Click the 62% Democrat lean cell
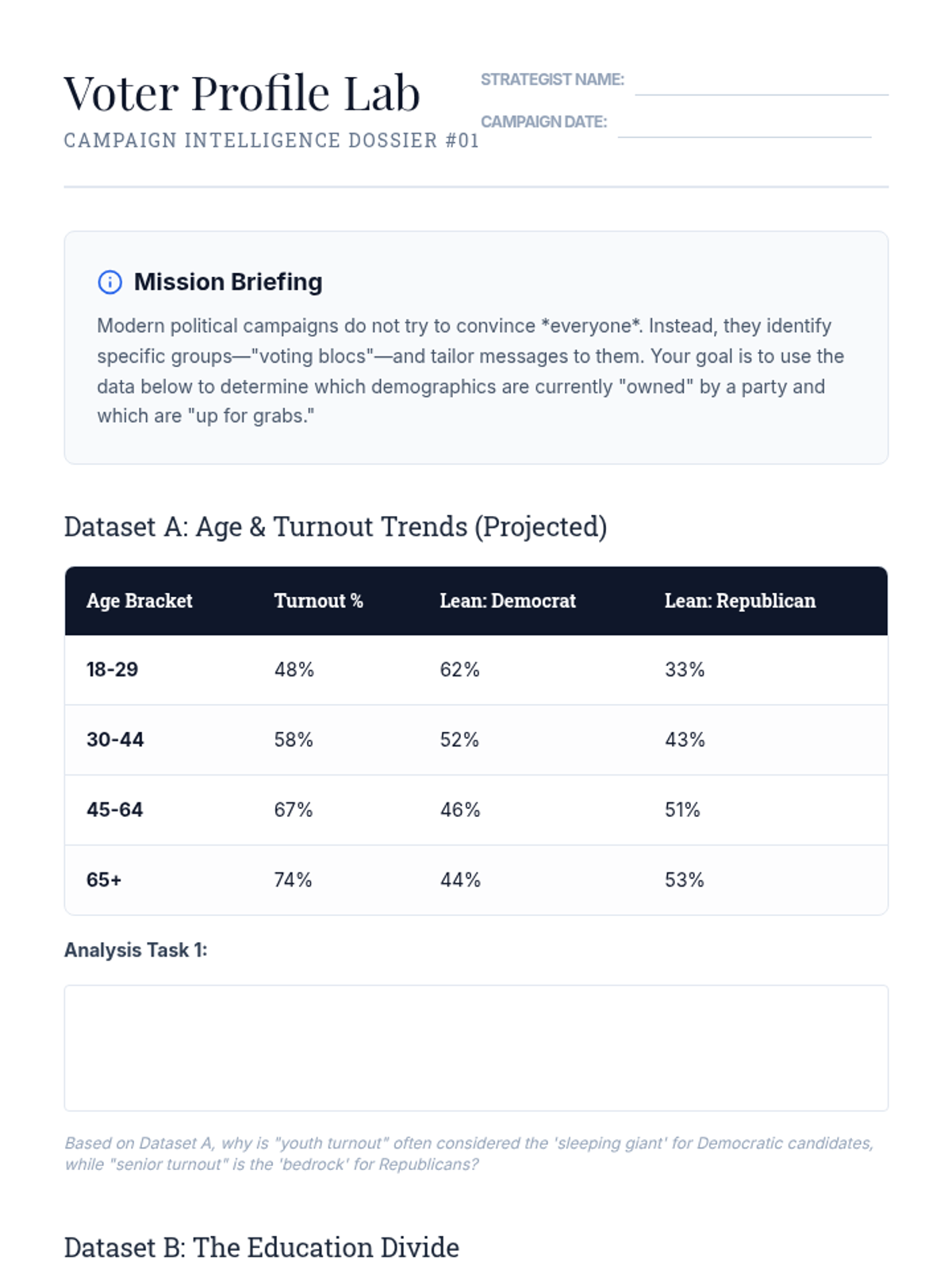This screenshot has height=1270, width=952. [x=460, y=670]
